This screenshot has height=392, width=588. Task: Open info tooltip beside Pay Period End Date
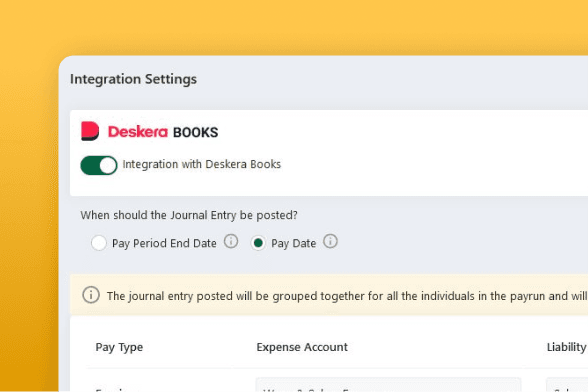(231, 241)
